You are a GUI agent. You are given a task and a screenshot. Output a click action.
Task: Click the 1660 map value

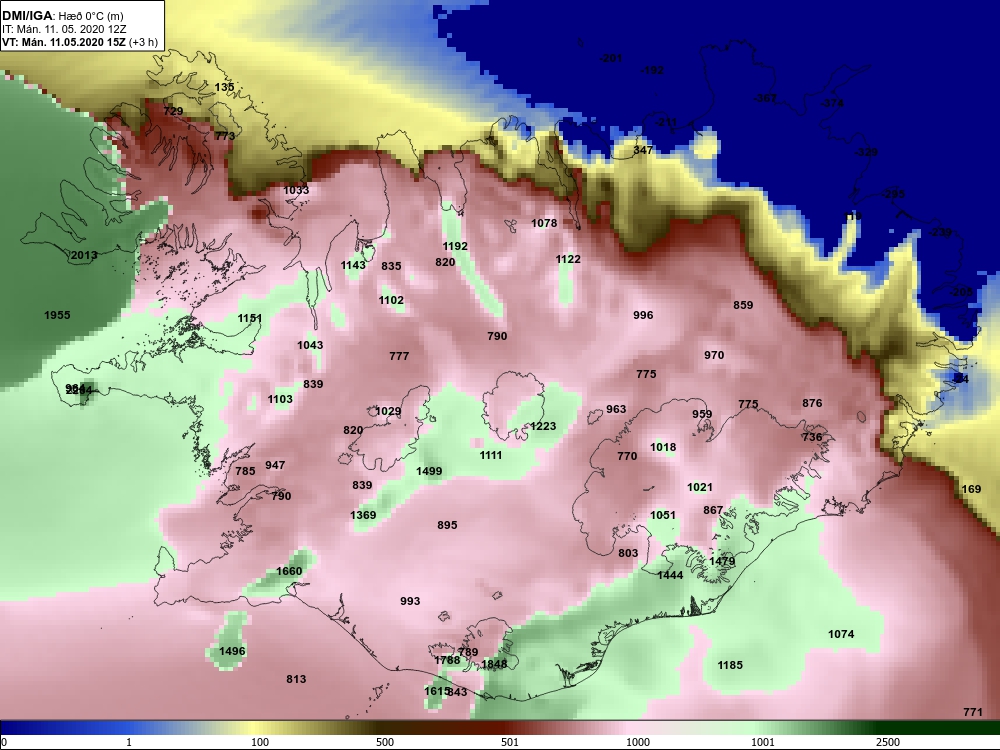pos(289,571)
